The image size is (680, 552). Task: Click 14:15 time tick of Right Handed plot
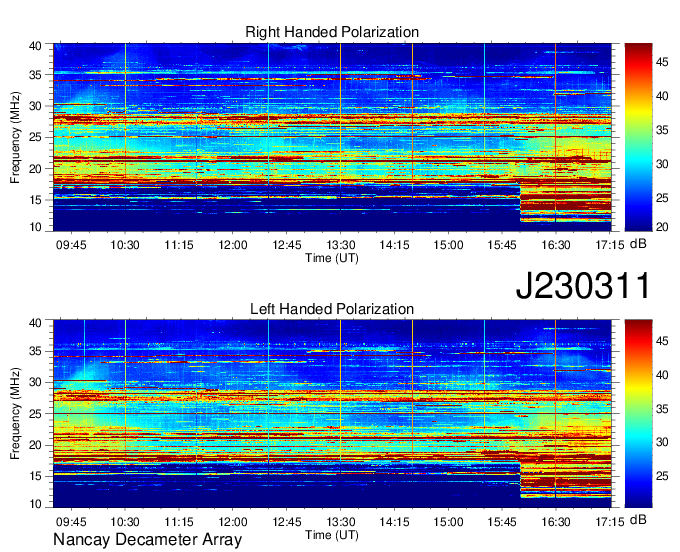[394, 245]
